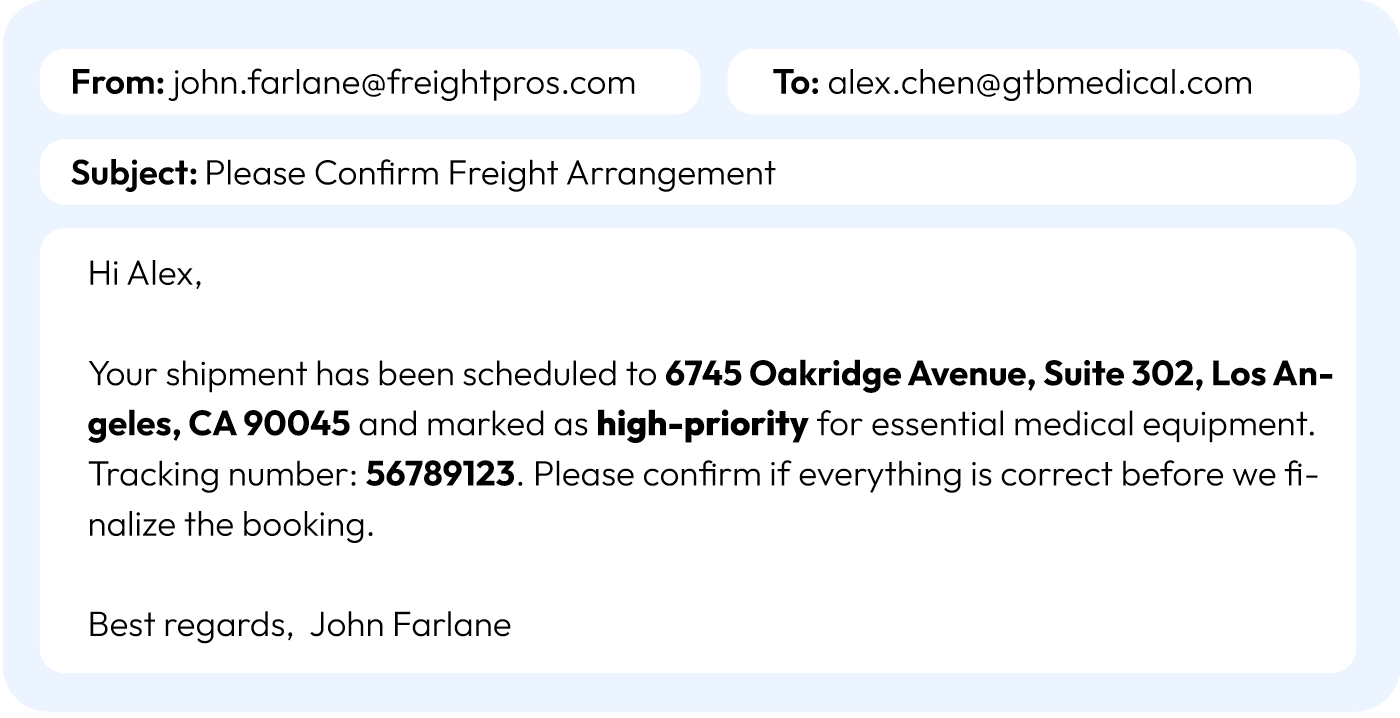This screenshot has width=1400, height=718.
Task: Click the bold high-priority text
Action: 702,425
